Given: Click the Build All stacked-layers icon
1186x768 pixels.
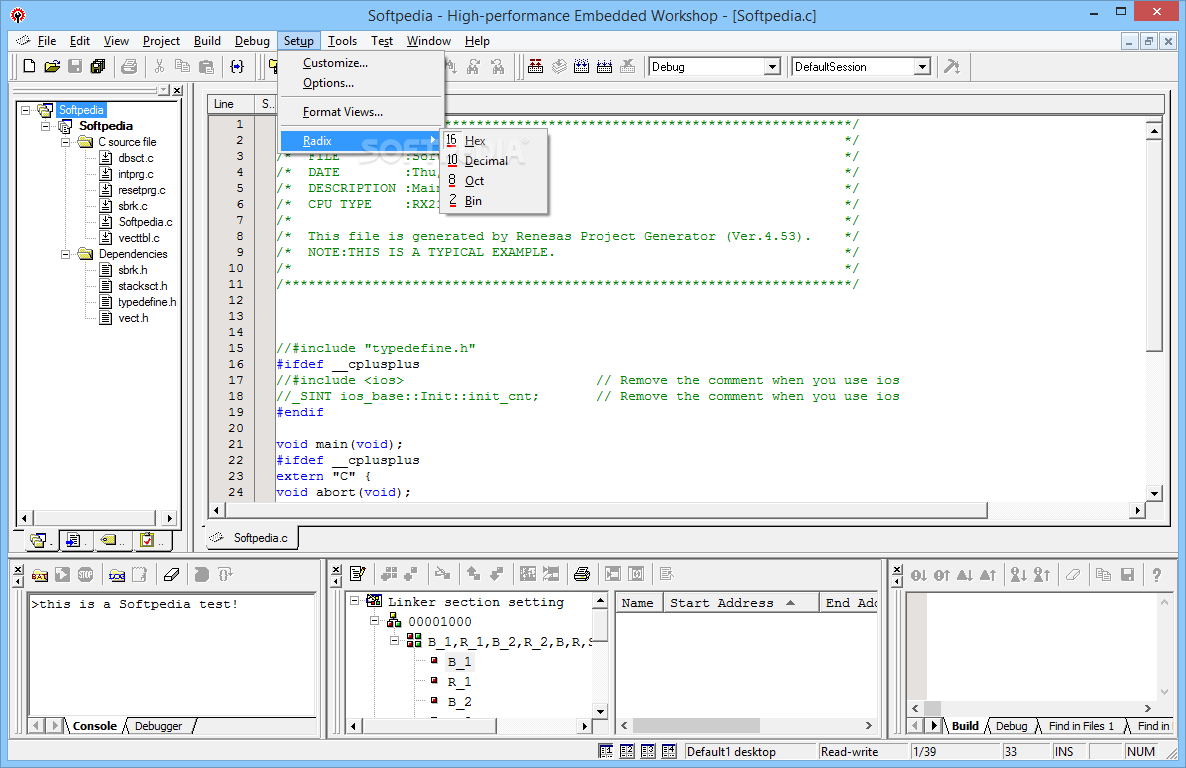Looking at the screenshot, I should click(559, 67).
